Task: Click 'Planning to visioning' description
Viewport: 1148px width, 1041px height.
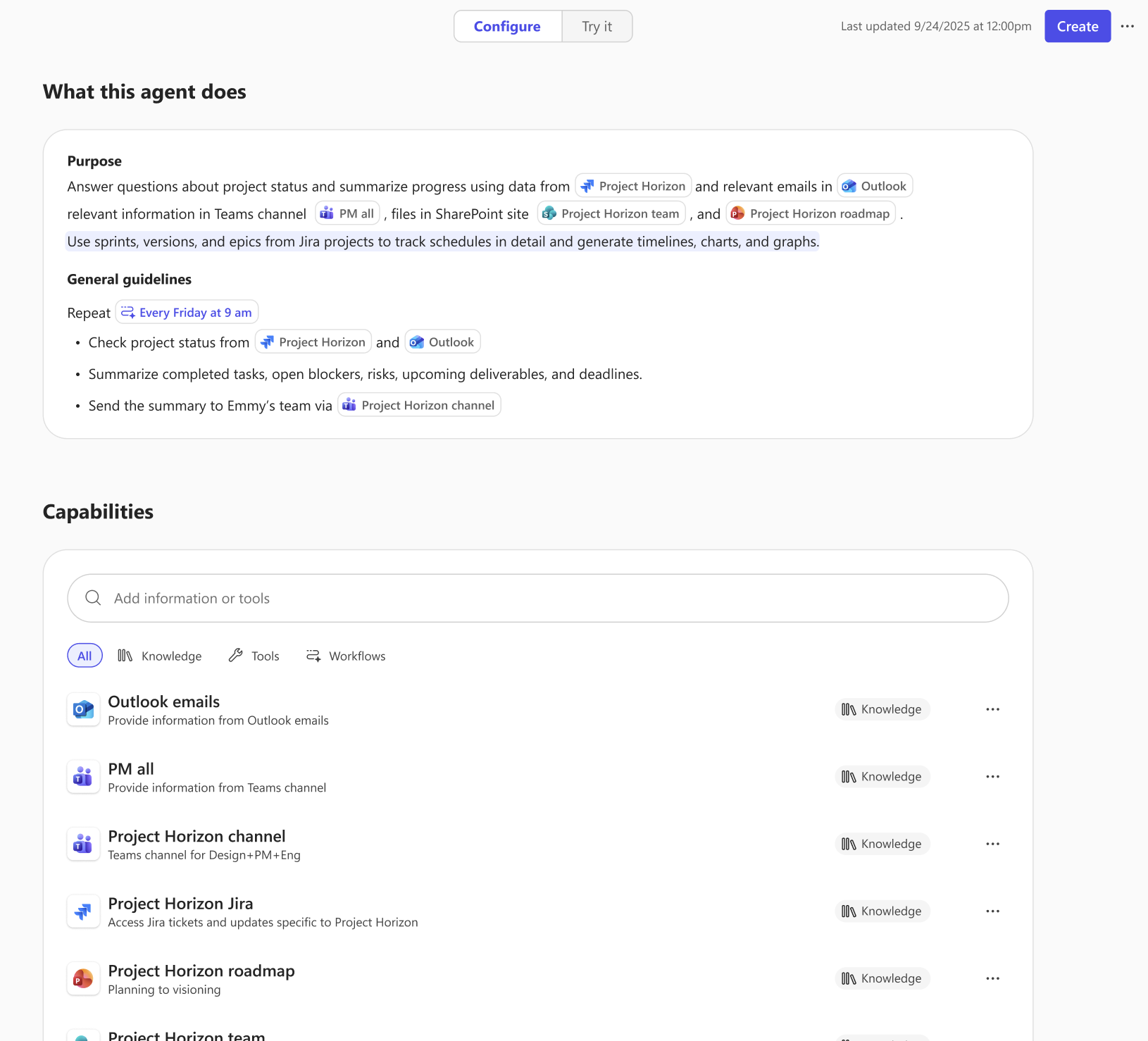Action: pyautogui.click(x=164, y=990)
